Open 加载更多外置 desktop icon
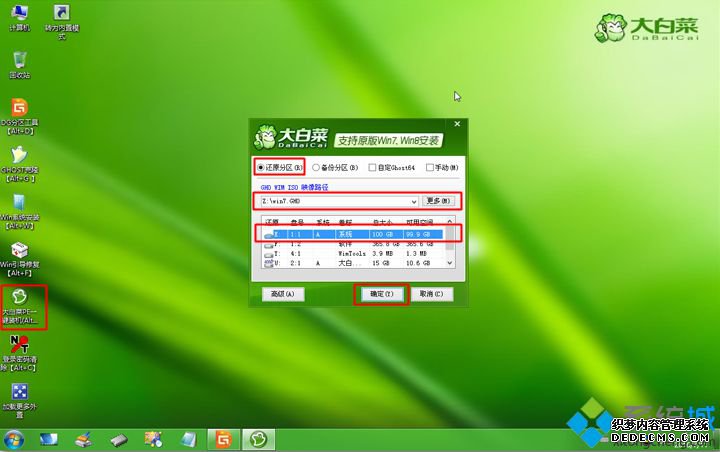This screenshot has width=720, height=452. [19, 401]
